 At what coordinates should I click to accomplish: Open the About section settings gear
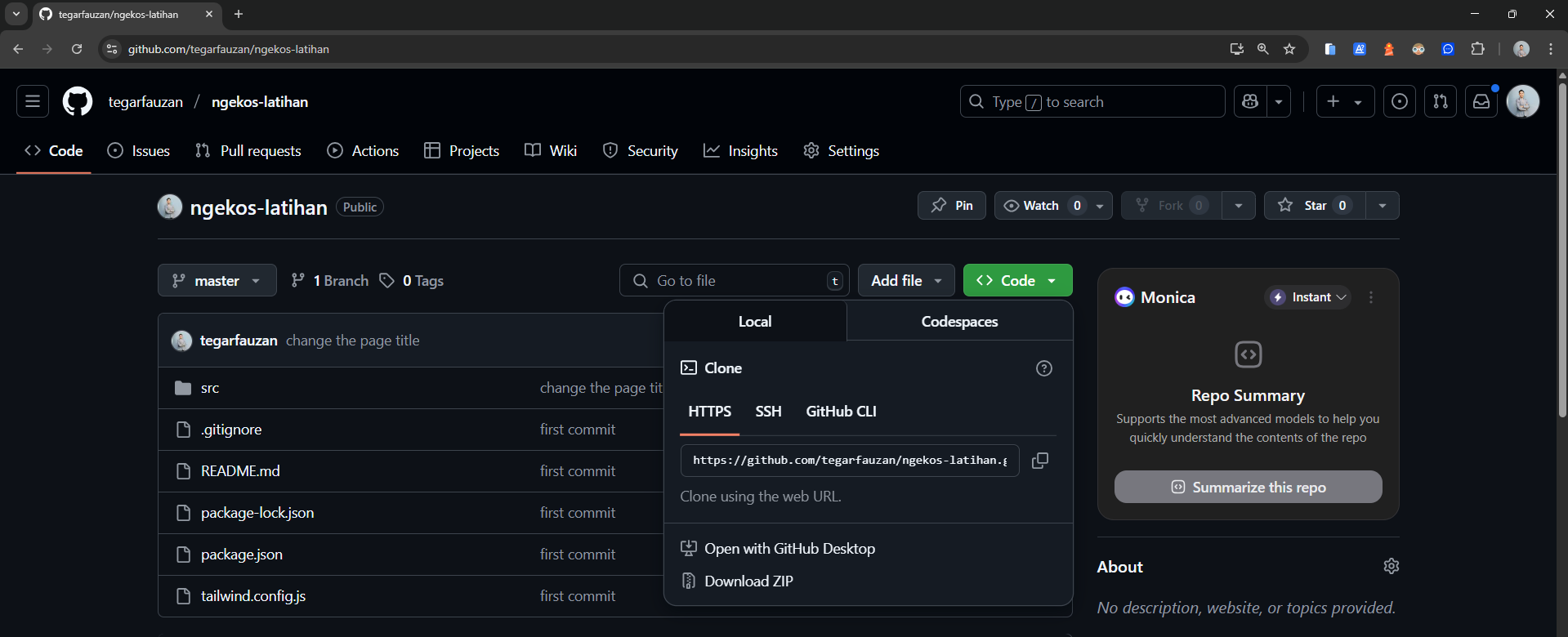pos(1392,566)
